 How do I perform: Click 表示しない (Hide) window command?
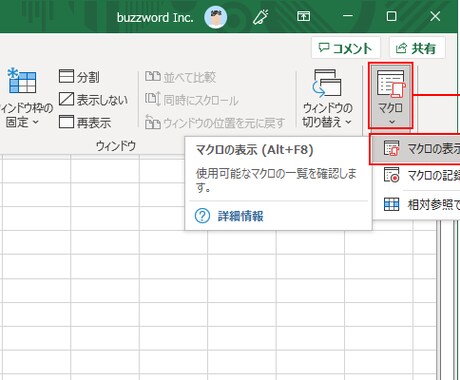(93, 100)
